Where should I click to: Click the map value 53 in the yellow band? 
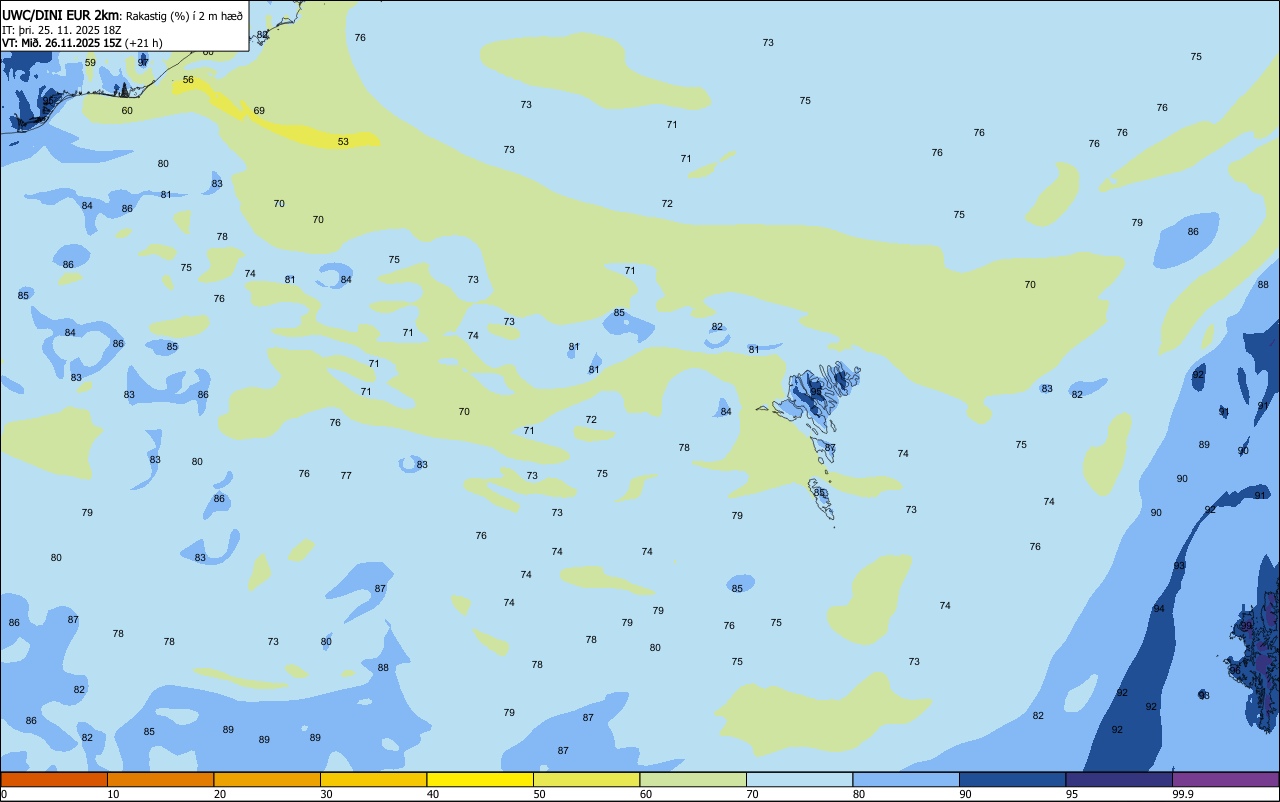pos(343,142)
